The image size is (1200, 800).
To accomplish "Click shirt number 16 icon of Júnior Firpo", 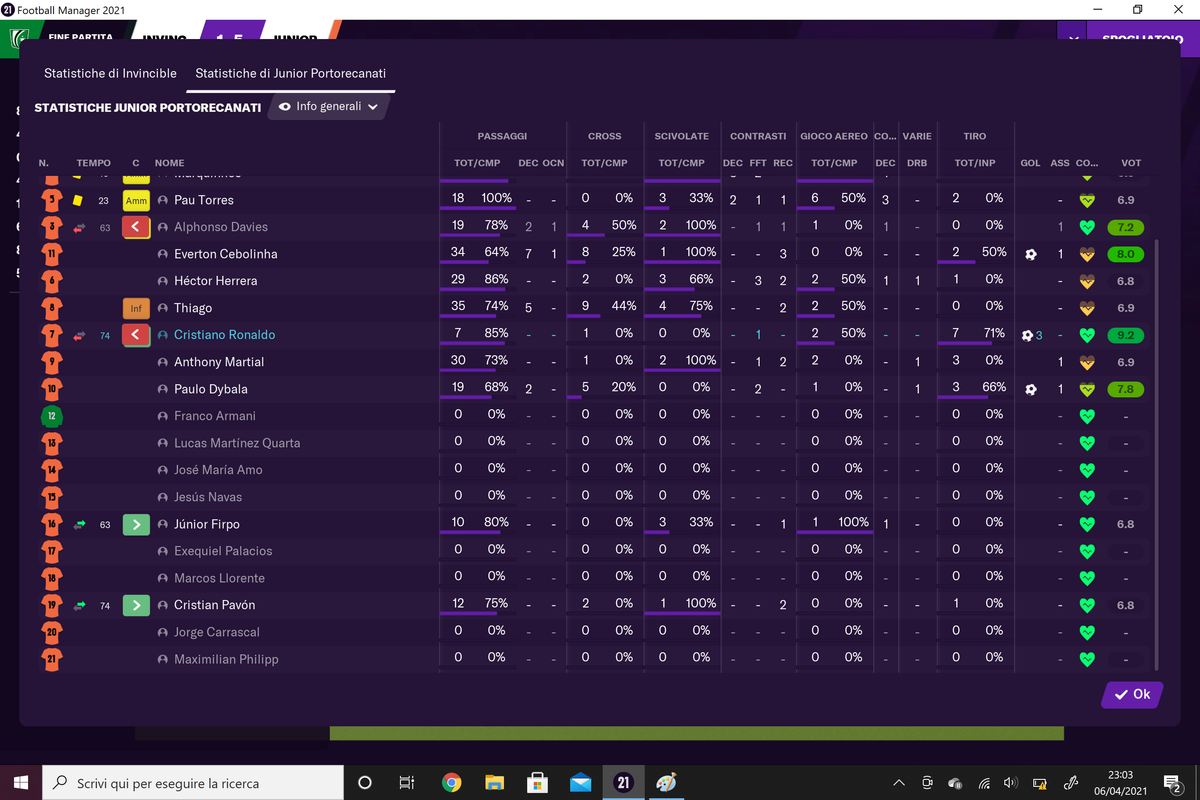I will [51, 524].
